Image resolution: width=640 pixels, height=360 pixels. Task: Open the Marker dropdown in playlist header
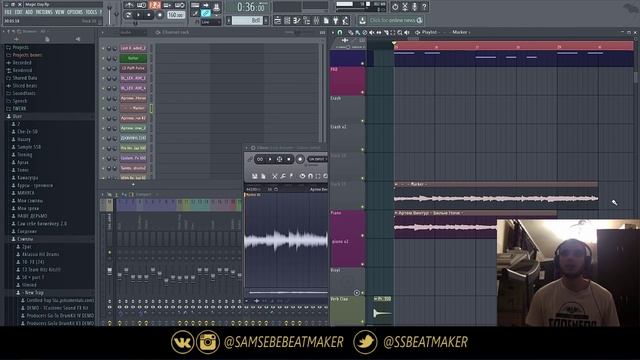(x=461, y=32)
